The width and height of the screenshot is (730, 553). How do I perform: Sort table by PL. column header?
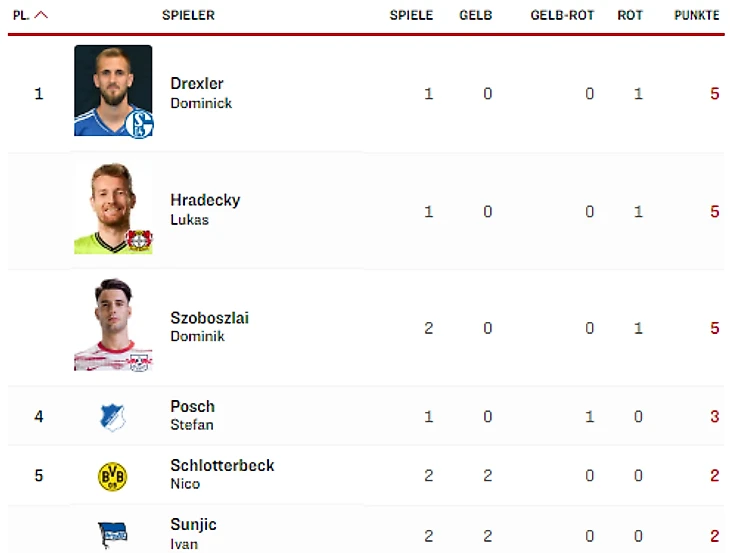point(21,15)
